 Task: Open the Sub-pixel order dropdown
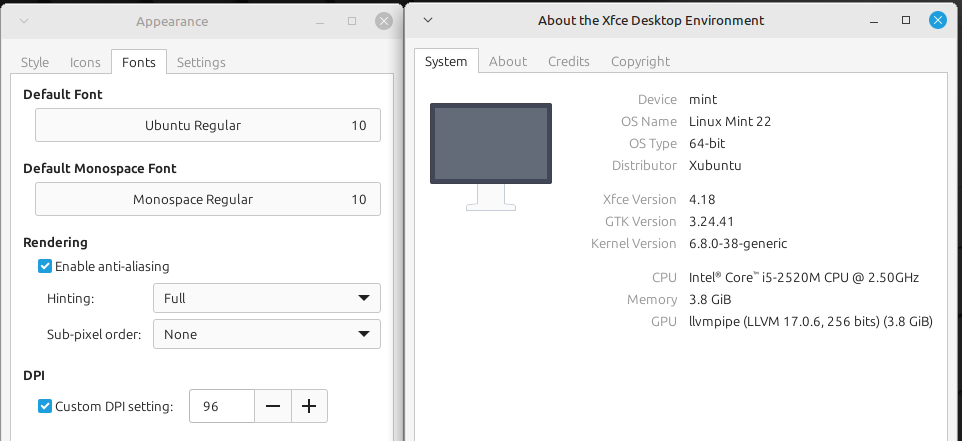pos(266,334)
